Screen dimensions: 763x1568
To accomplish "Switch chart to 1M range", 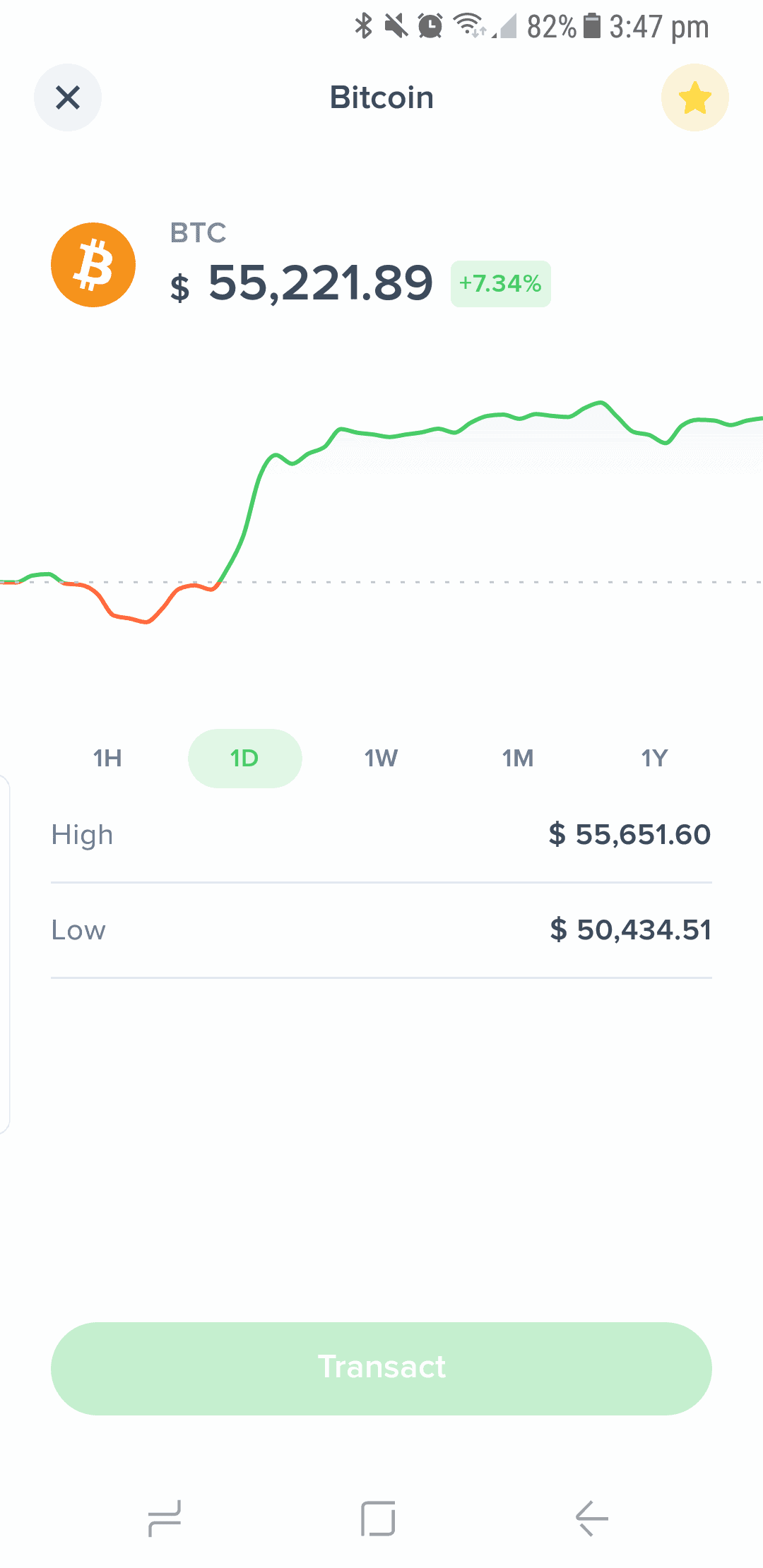I will tap(518, 759).
